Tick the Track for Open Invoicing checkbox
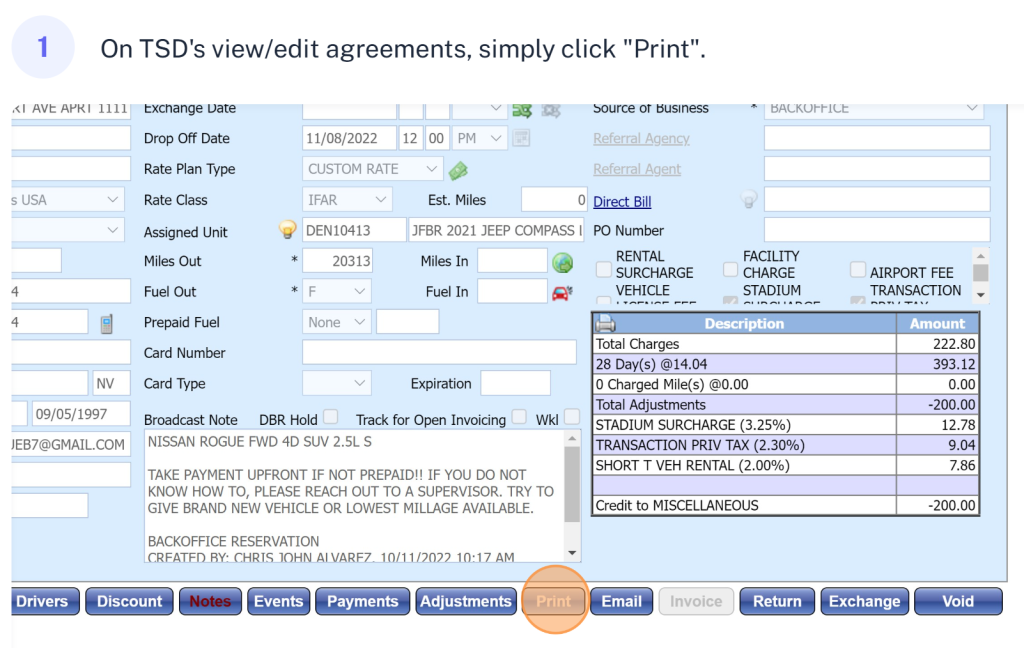The width and height of the screenshot is (1024, 648). [x=519, y=416]
